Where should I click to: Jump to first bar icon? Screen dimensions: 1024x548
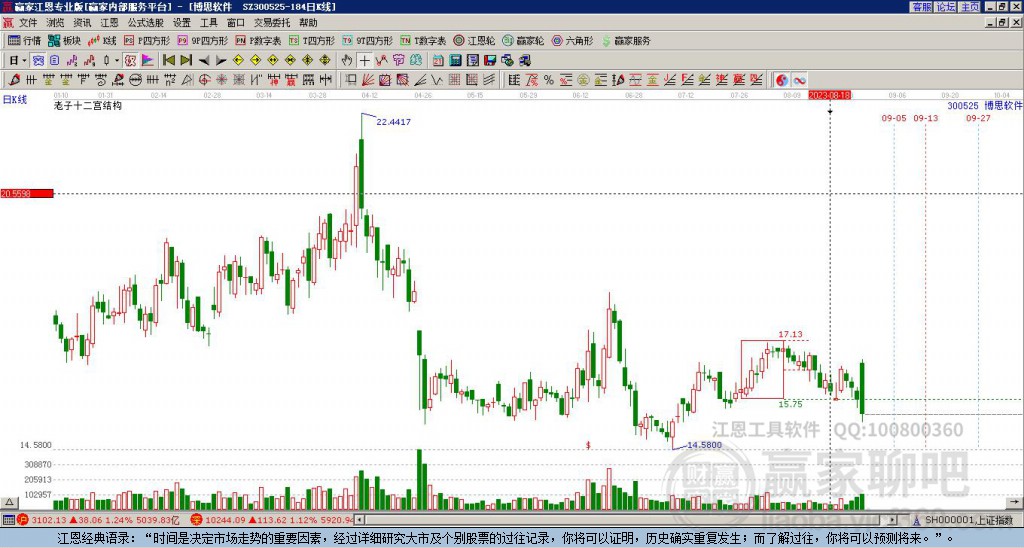(x=168, y=61)
